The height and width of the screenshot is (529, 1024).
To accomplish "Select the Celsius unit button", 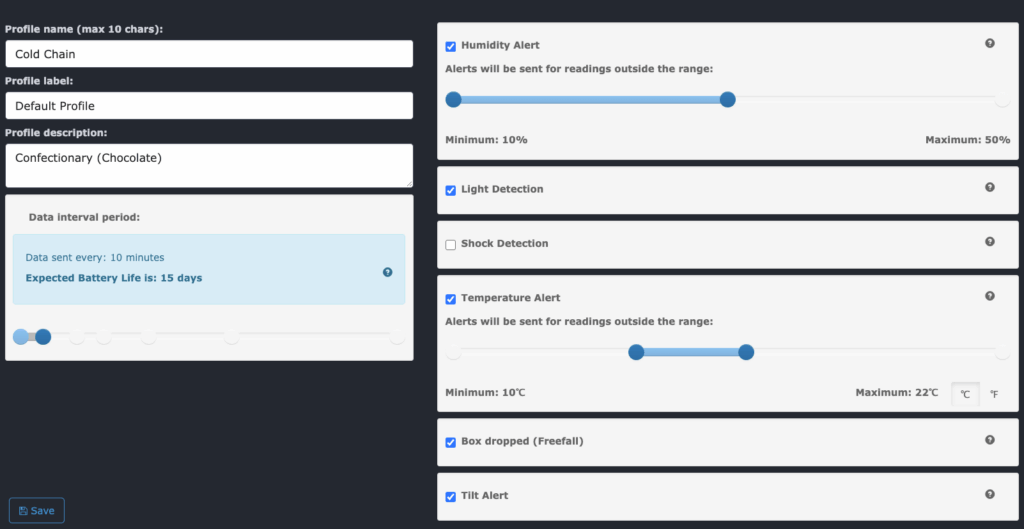I will [x=965, y=395].
